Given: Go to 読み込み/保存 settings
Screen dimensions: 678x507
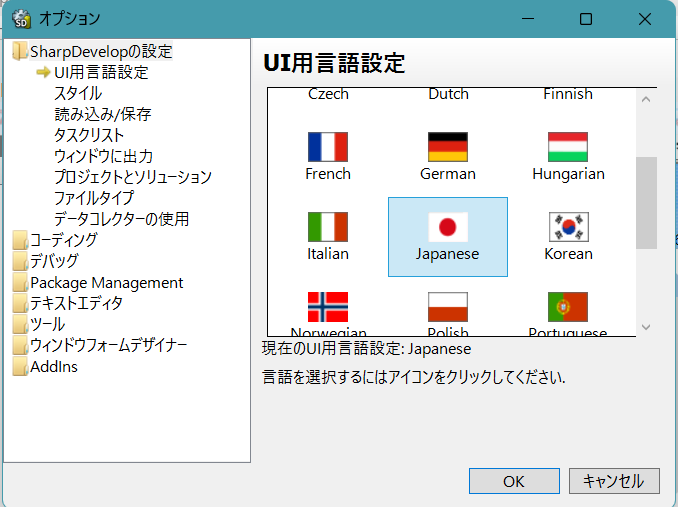Looking at the screenshot, I should point(103,114).
